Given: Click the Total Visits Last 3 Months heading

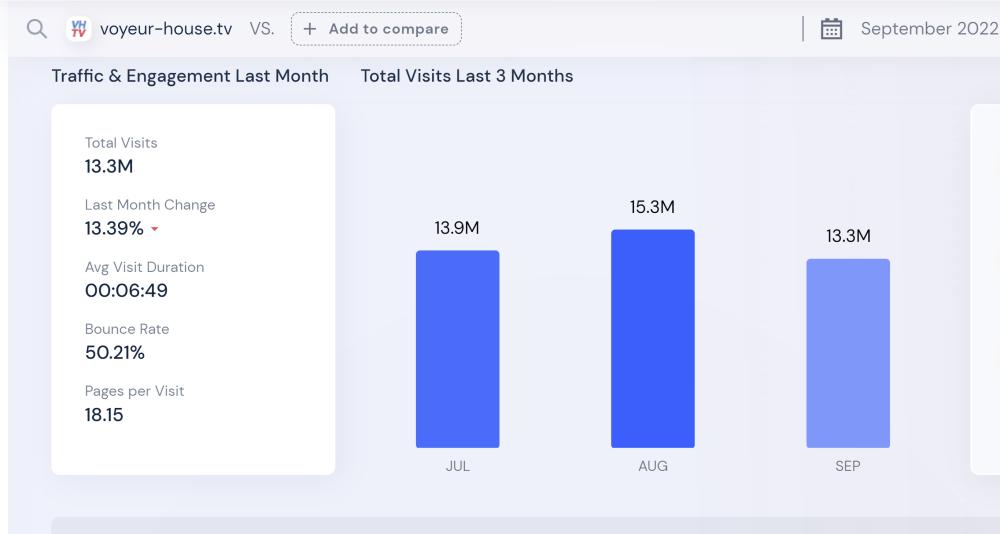Looking at the screenshot, I should click(467, 76).
